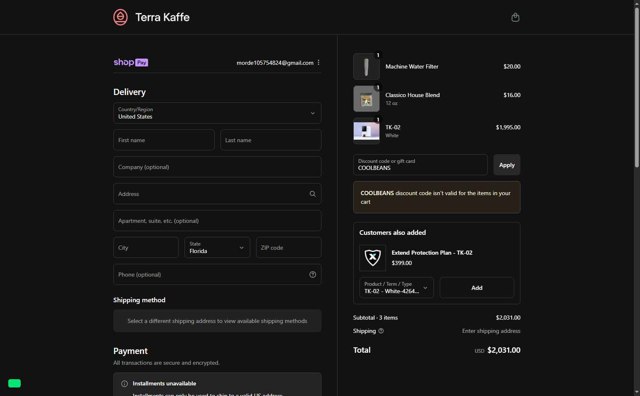Click the Address input field

click(x=217, y=194)
